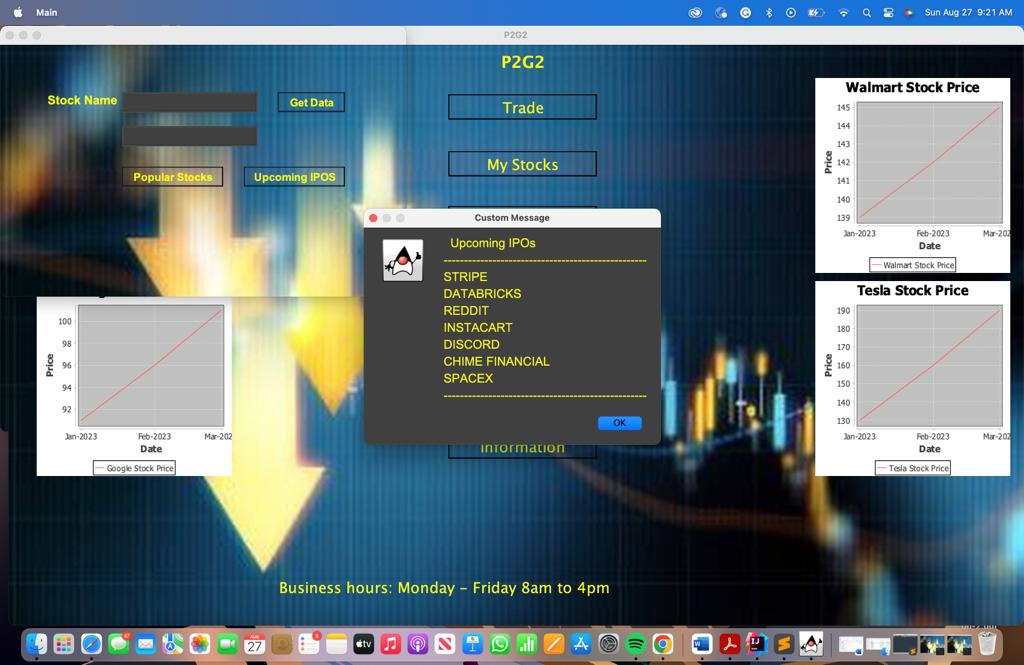Open the Main application menu
Screen dimensions: 1024x665
pos(46,12)
